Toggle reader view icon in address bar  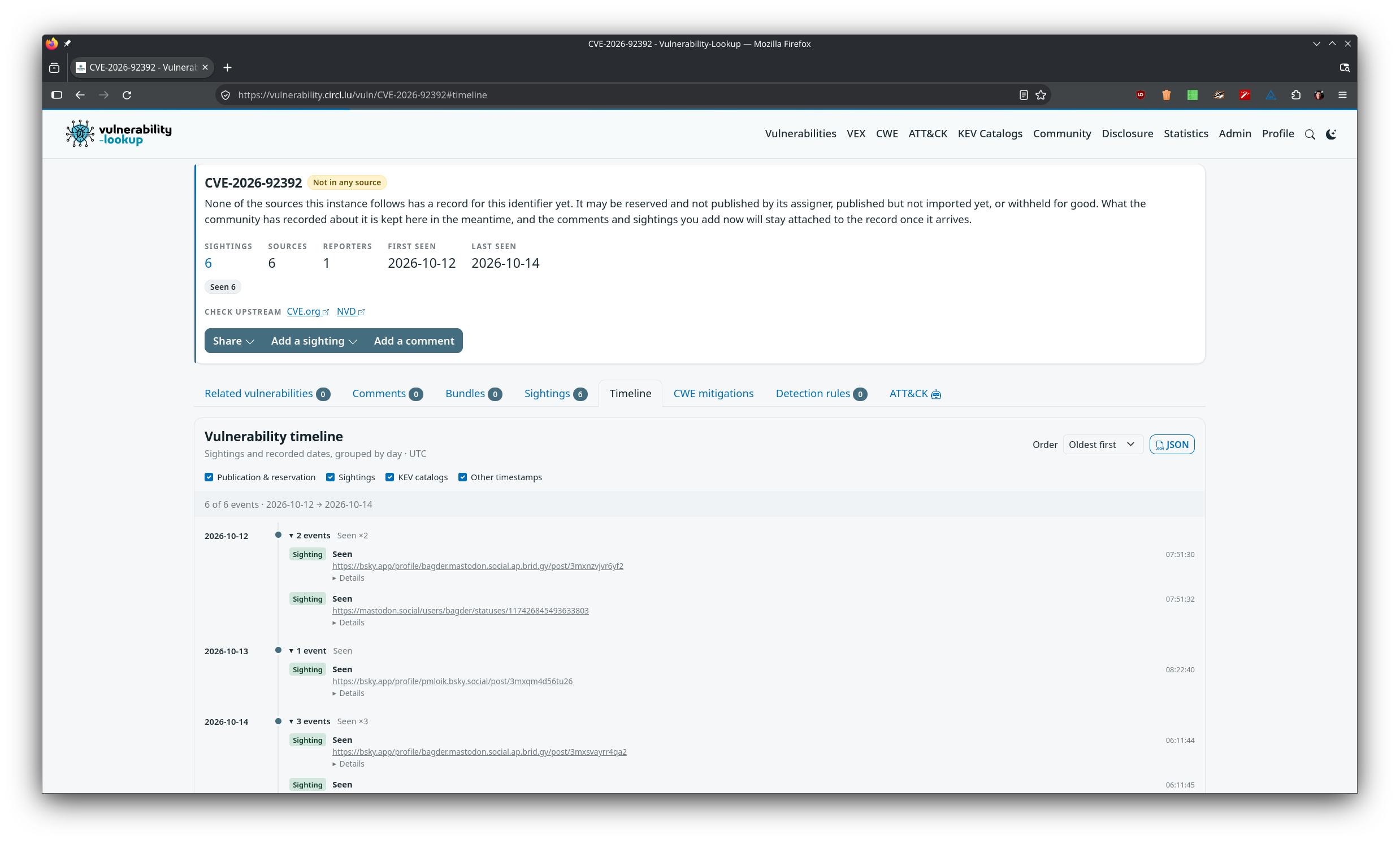pos(1024,95)
